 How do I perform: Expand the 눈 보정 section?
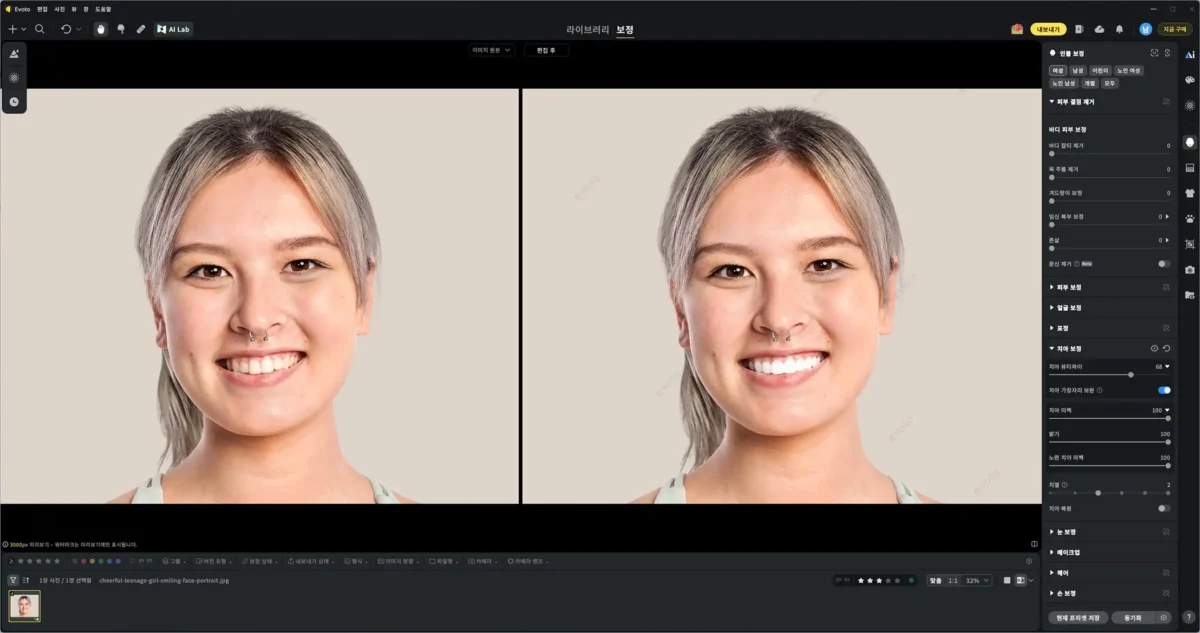pos(1067,532)
